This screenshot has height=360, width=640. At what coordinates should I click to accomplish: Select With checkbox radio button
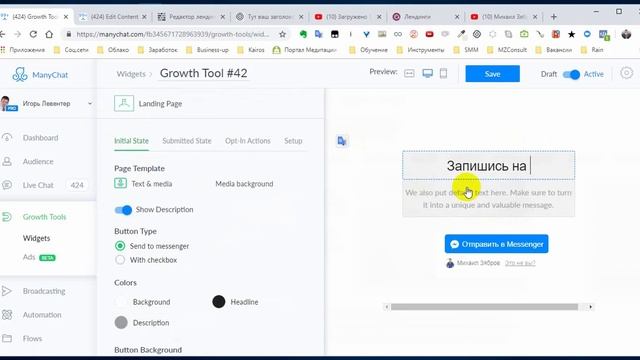point(120,260)
